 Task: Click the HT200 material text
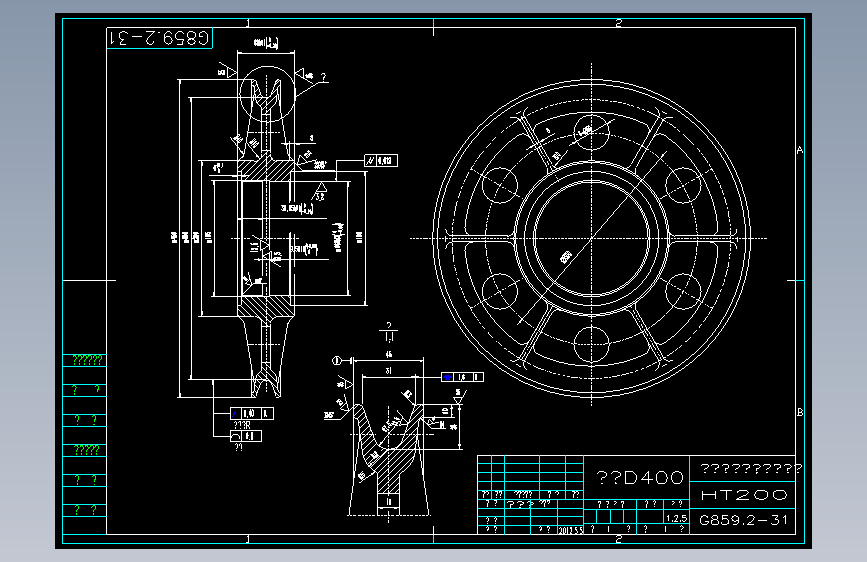click(743, 495)
